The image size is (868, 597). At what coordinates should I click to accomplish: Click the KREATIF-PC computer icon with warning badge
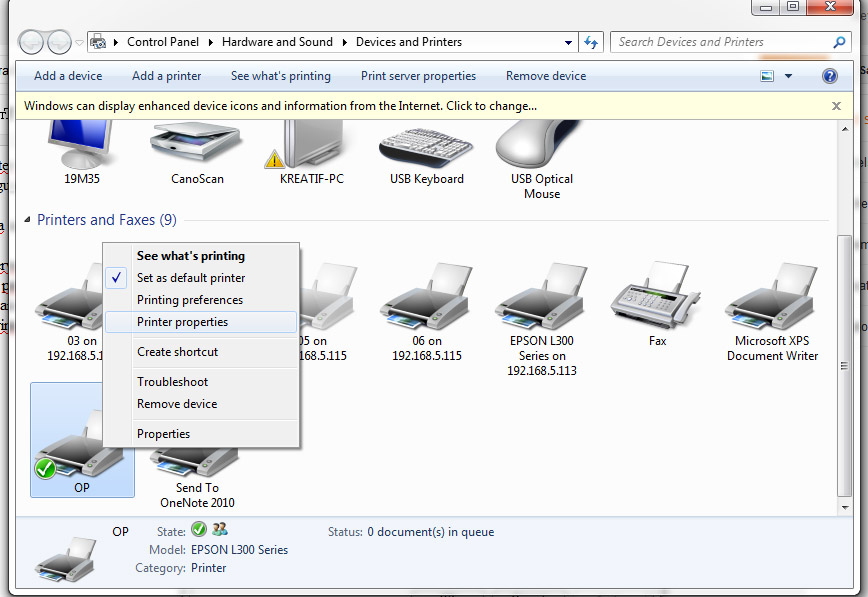click(312, 150)
